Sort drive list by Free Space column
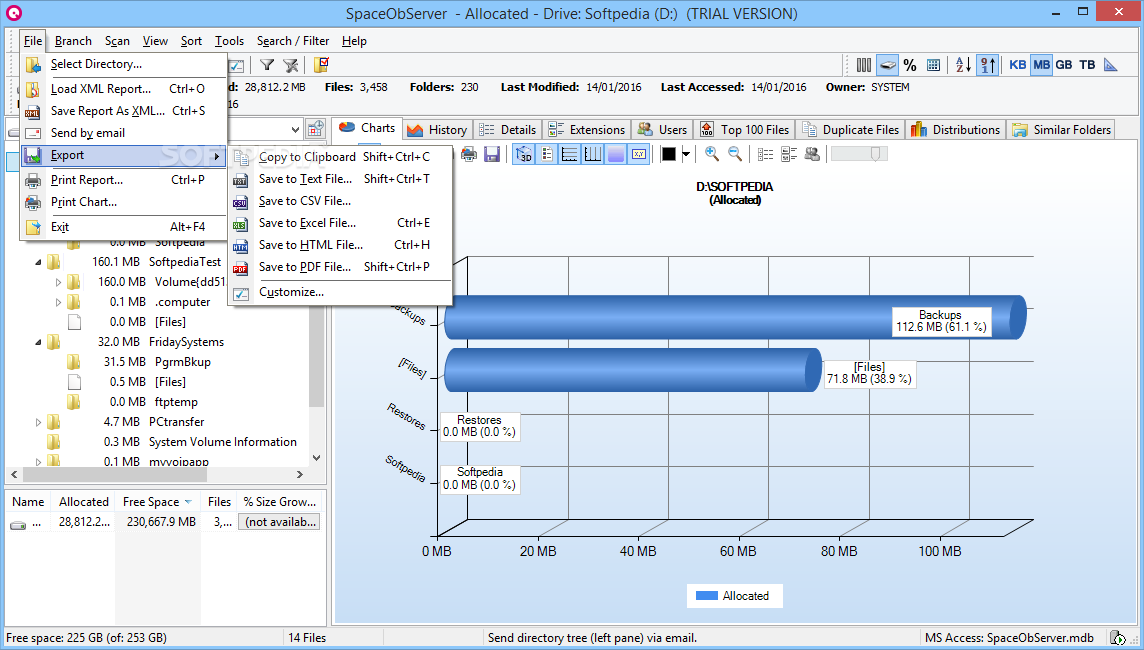1144x650 pixels. click(158, 502)
